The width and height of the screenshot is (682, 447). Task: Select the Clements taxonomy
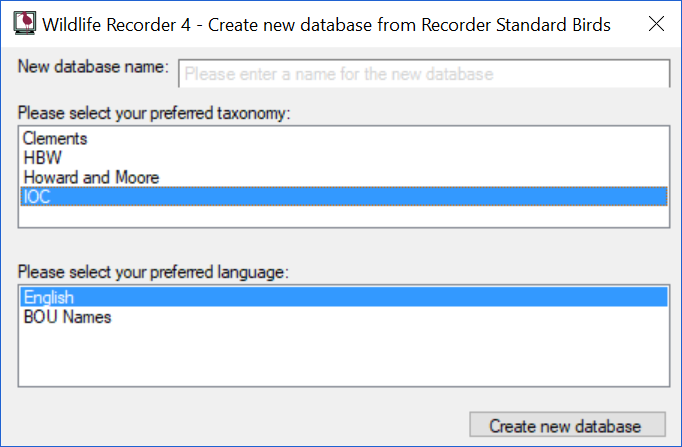point(344,138)
